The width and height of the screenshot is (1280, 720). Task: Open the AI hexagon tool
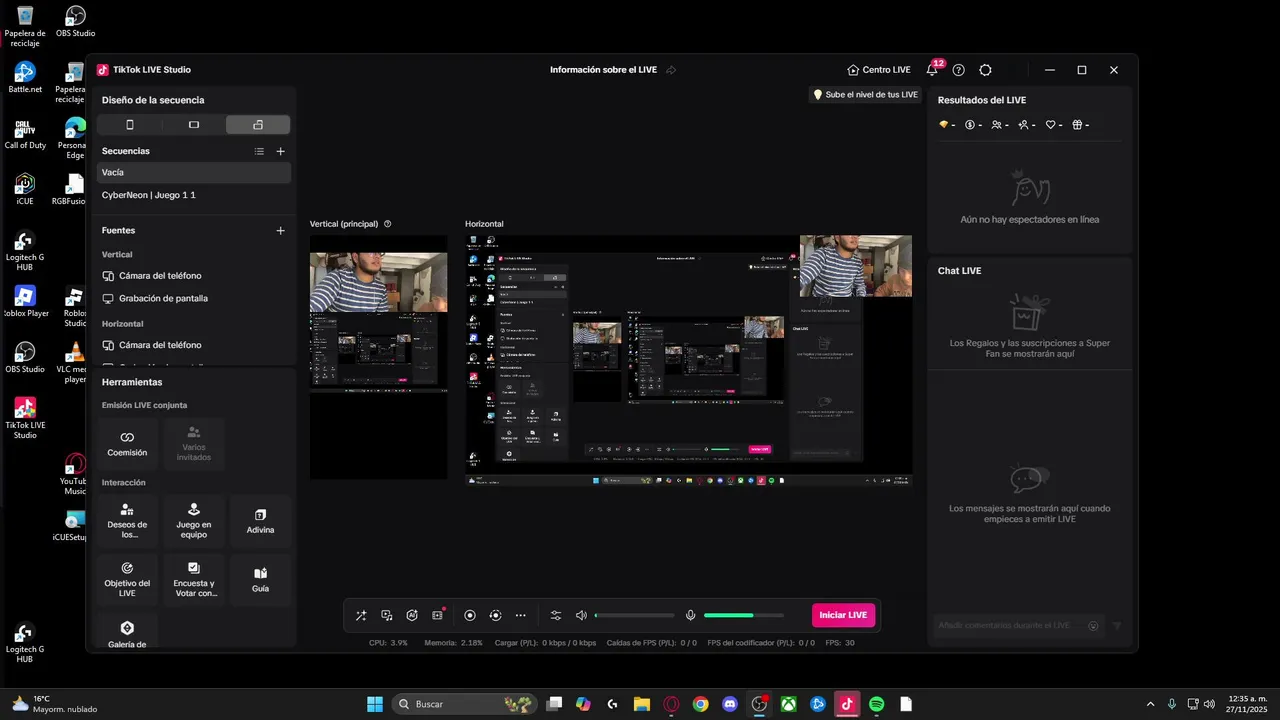point(412,615)
